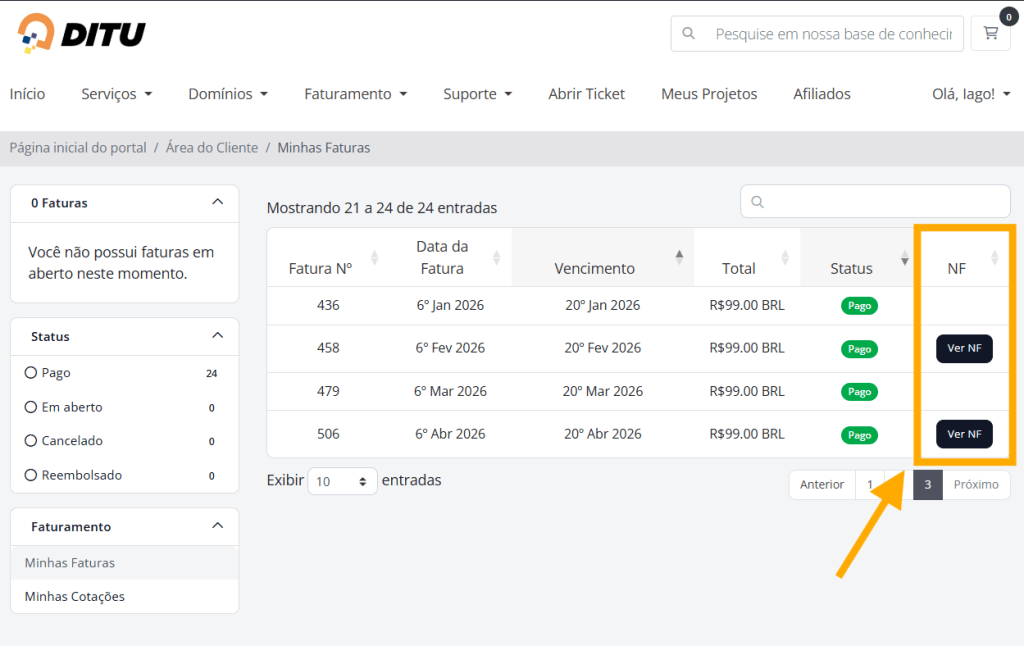The image size is (1024, 646).
Task: Collapse the 0 Faturas panel
Action: click(217, 202)
